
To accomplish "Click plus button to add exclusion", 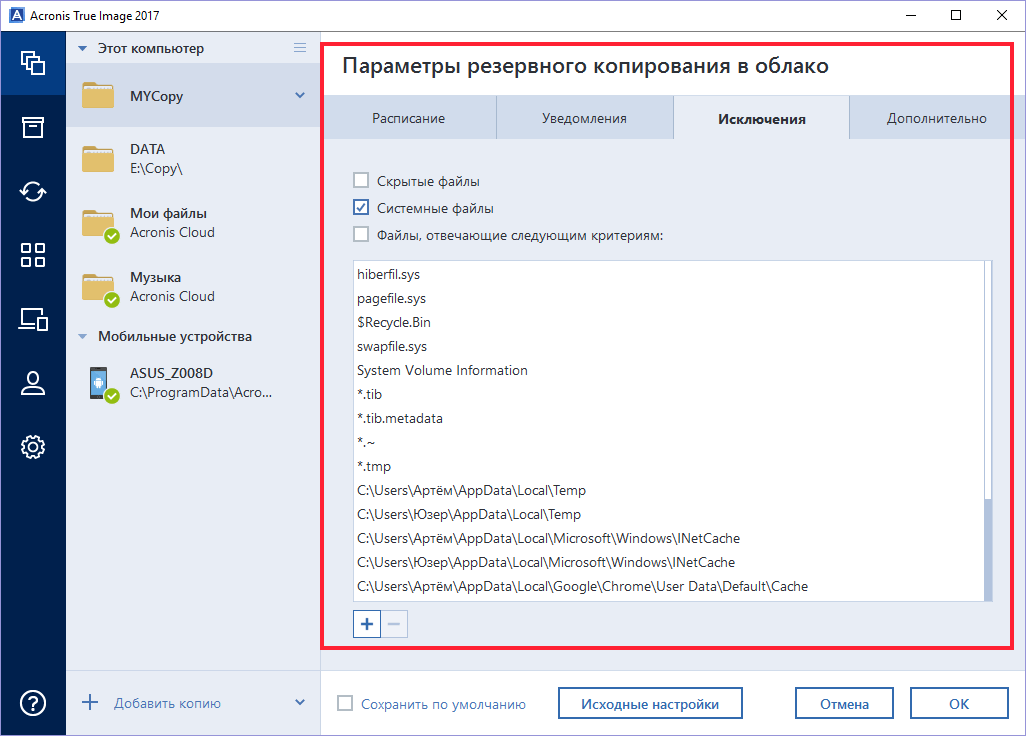I will 367,624.
